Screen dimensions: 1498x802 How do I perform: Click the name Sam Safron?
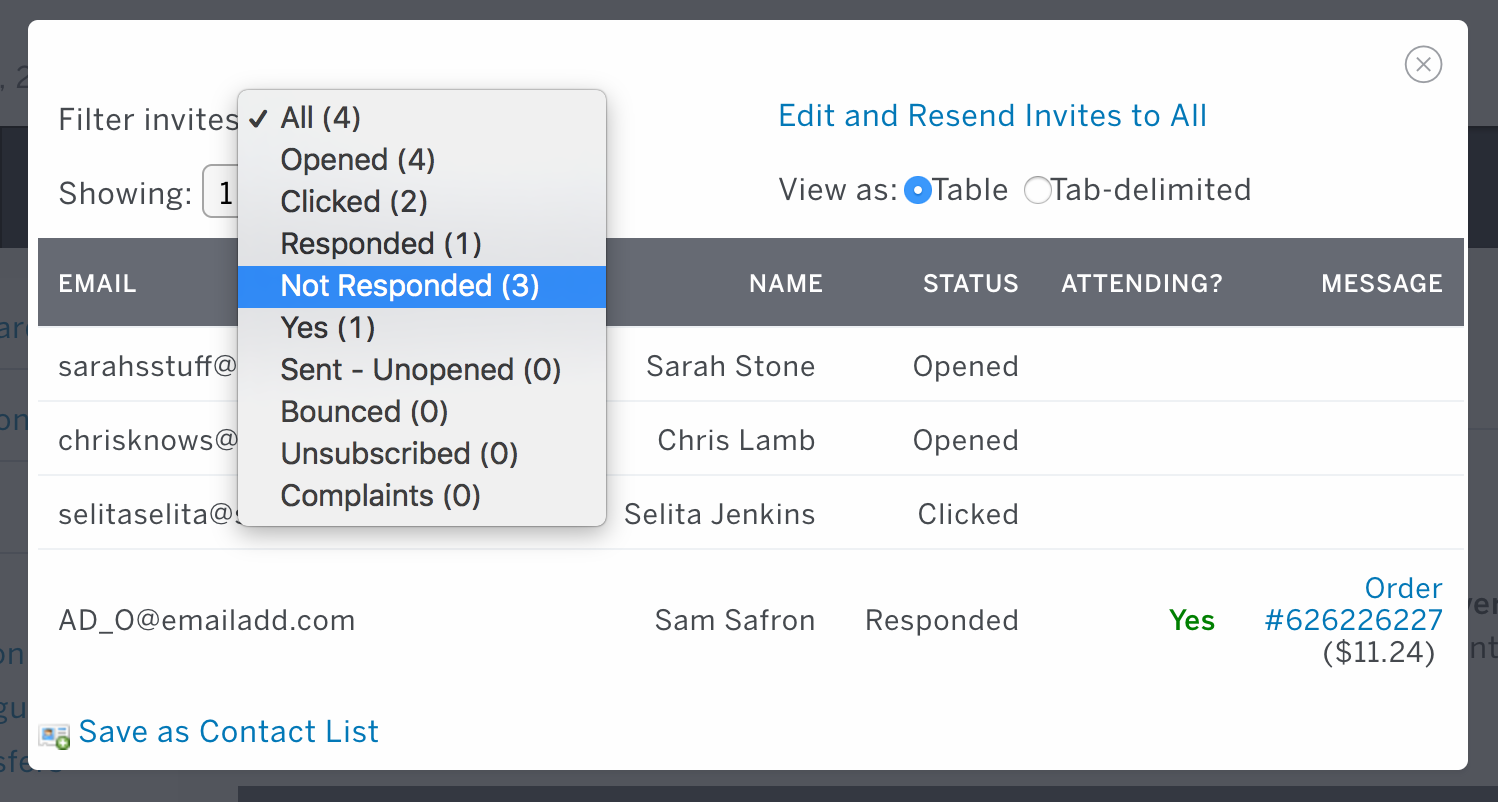735,621
